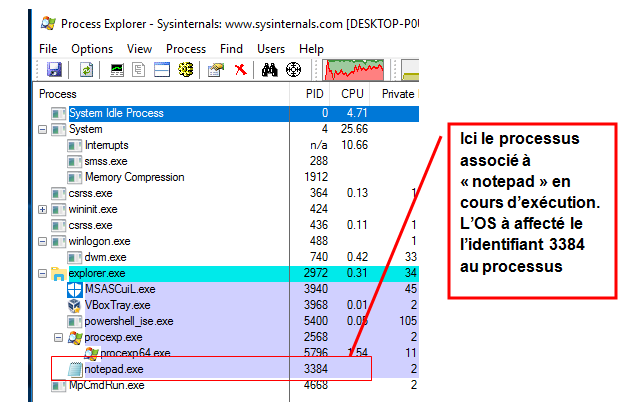The height and width of the screenshot is (402, 627).
Task: Sort by the PID column header
Action: [x=316, y=93]
